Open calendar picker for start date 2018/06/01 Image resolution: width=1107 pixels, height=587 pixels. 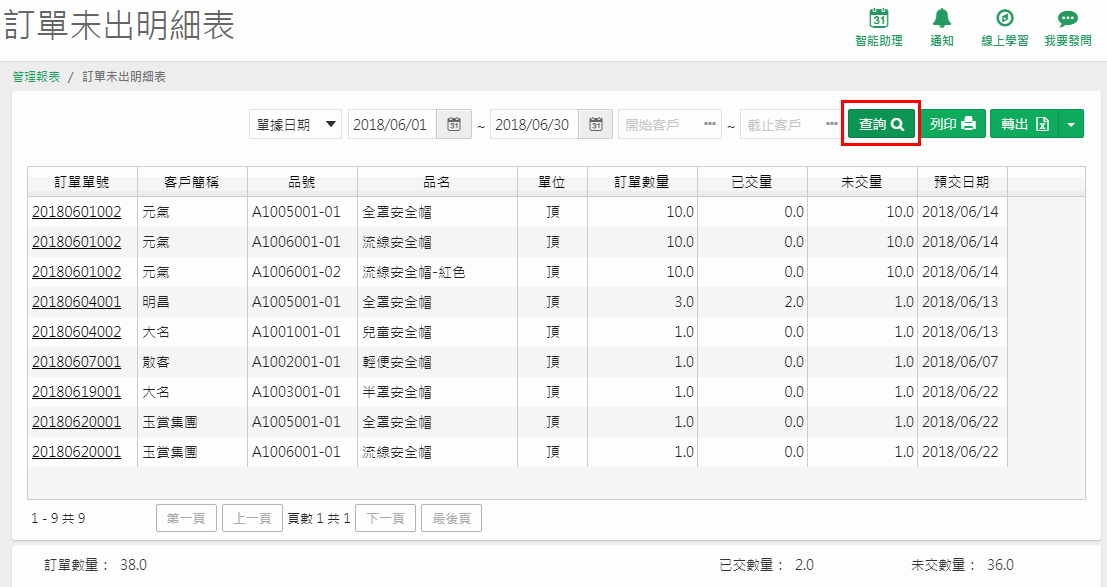pos(453,124)
